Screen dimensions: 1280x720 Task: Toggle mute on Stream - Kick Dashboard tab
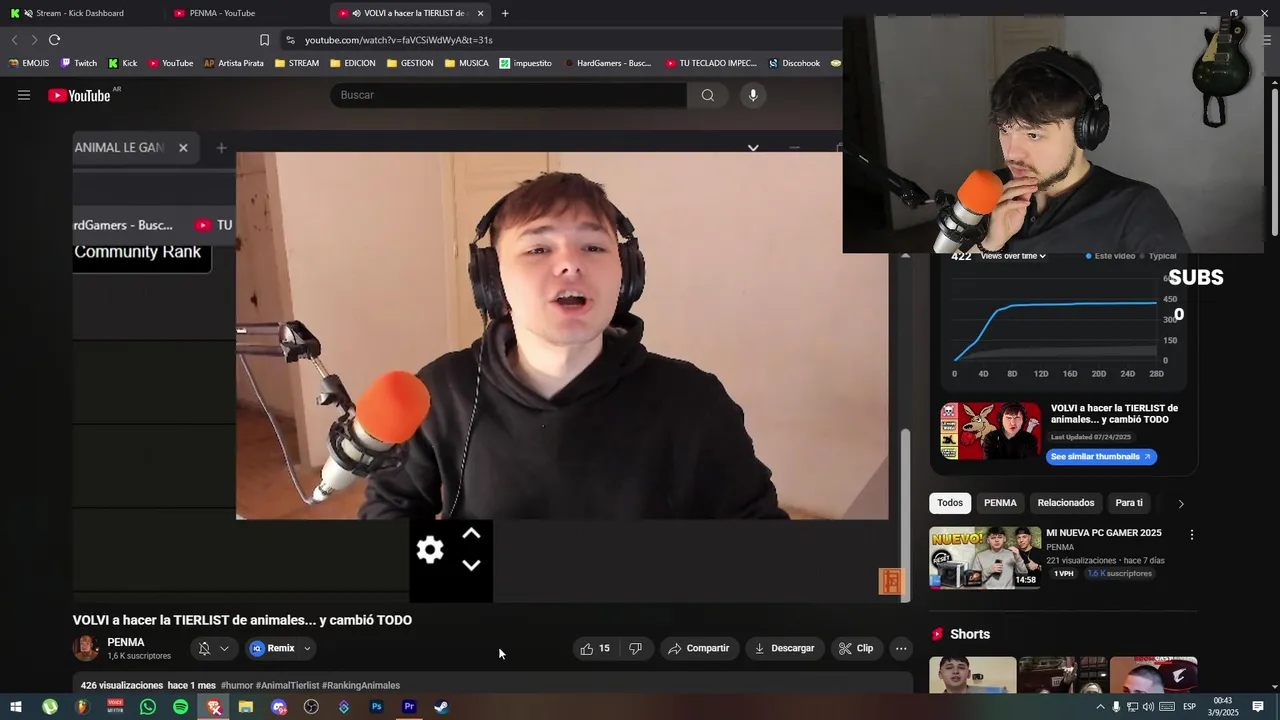(x=27, y=13)
